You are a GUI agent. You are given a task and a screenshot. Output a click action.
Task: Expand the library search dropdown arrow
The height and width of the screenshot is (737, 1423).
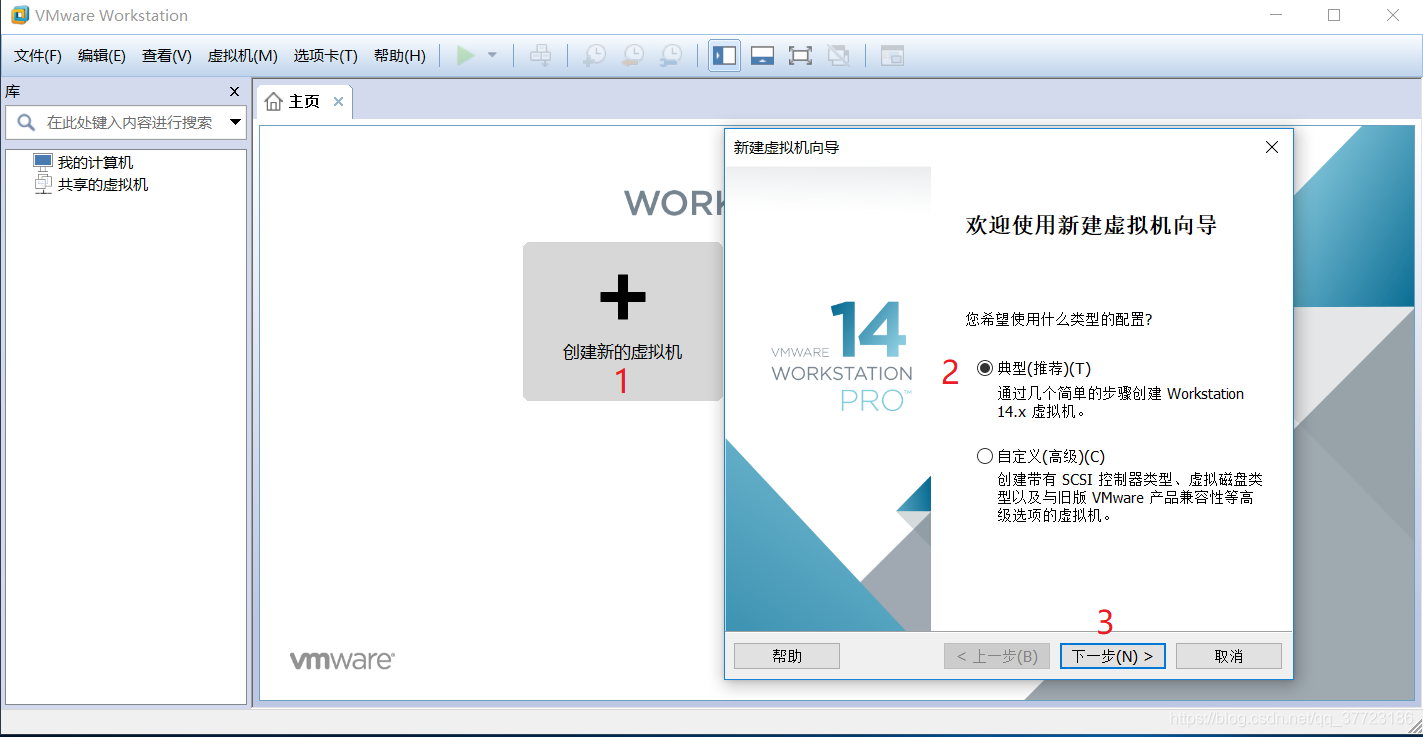point(236,122)
